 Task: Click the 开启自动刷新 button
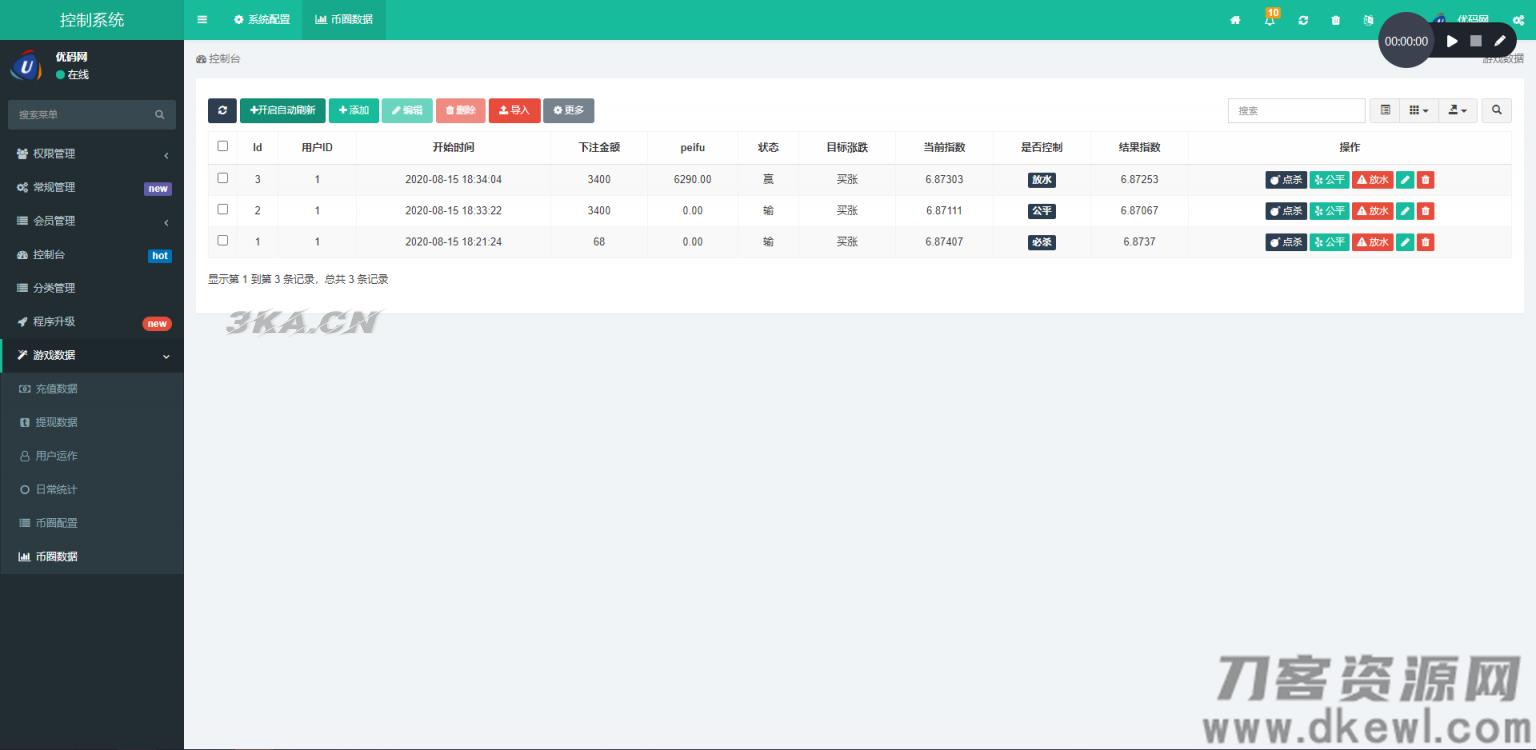283,111
